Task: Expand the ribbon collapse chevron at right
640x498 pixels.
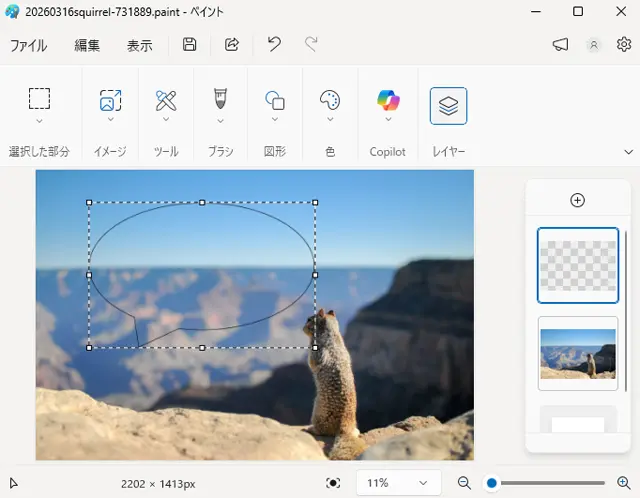Action: [629, 152]
